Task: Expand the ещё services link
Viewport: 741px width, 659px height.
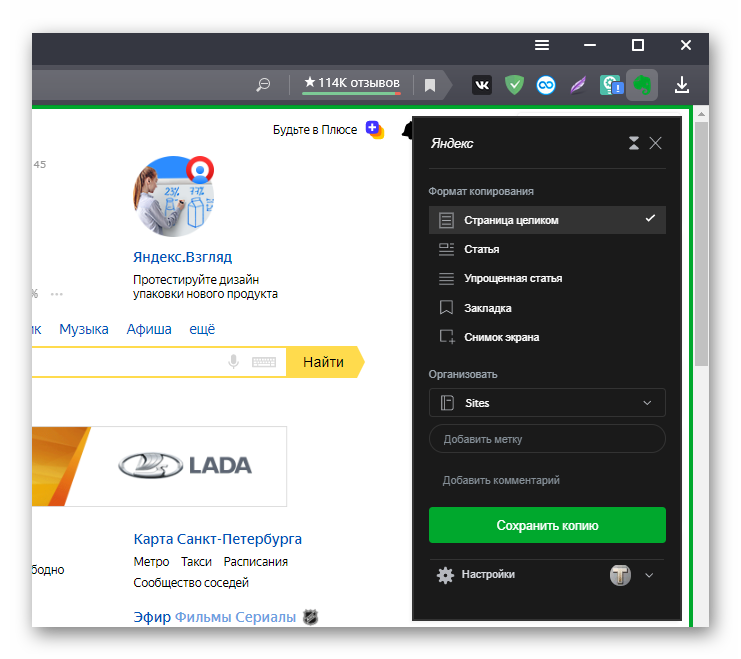Action: tap(202, 329)
